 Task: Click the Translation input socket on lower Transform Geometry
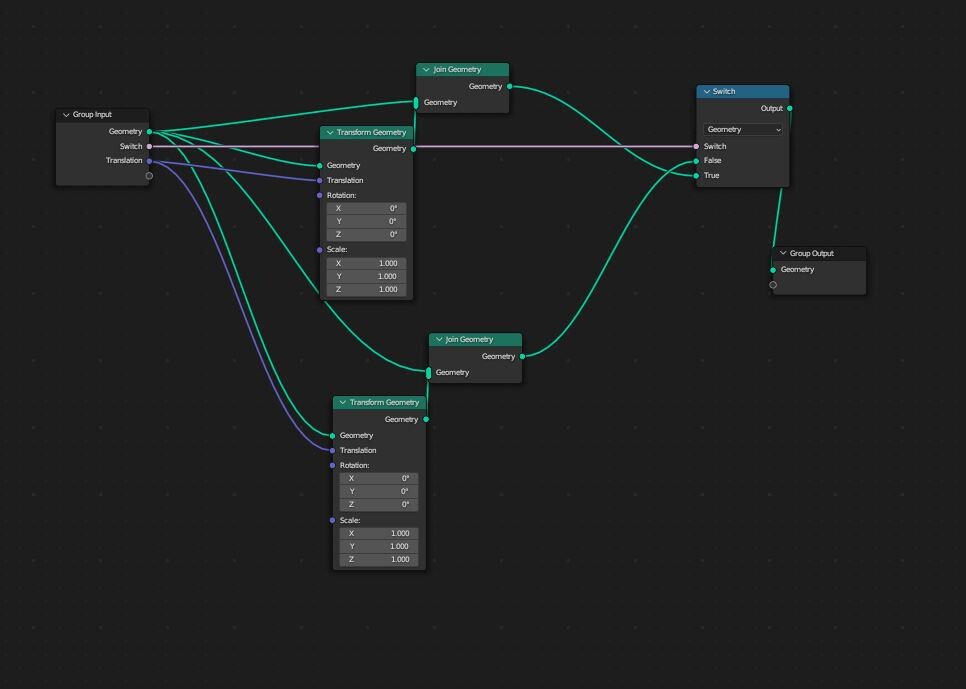(333, 450)
